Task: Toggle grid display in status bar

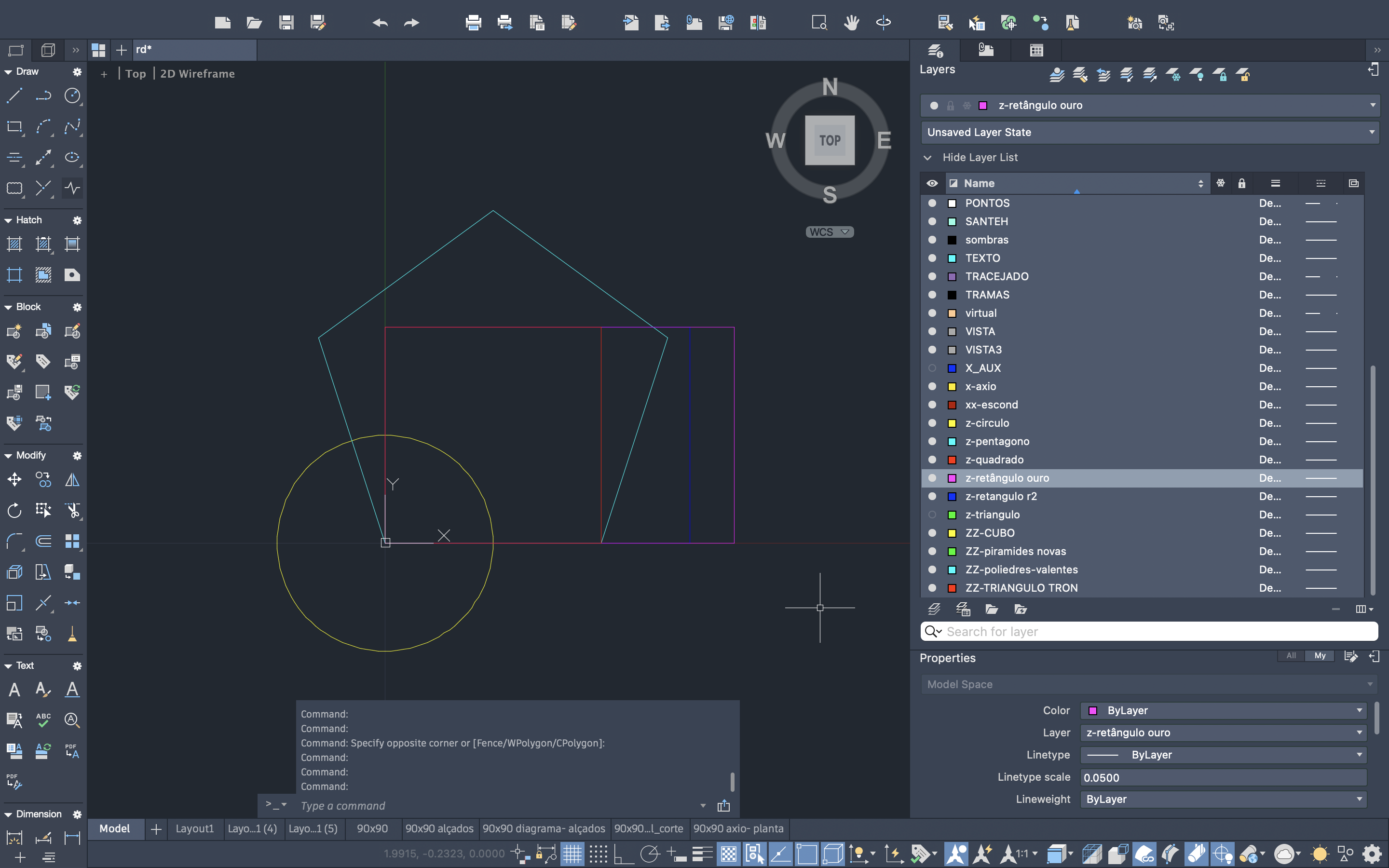Action: [572, 854]
